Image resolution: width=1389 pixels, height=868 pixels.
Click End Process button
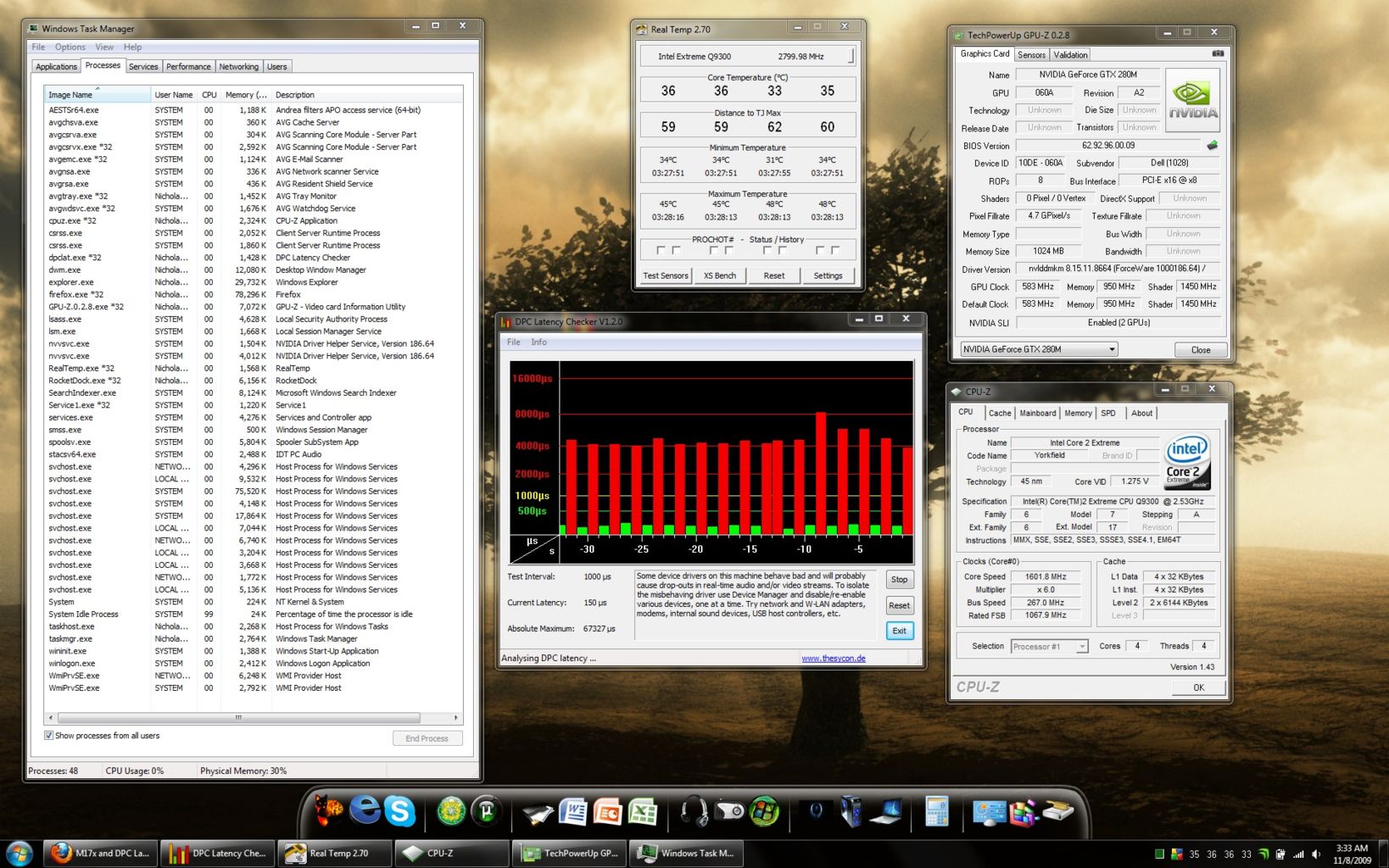click(x=427, y=738)
